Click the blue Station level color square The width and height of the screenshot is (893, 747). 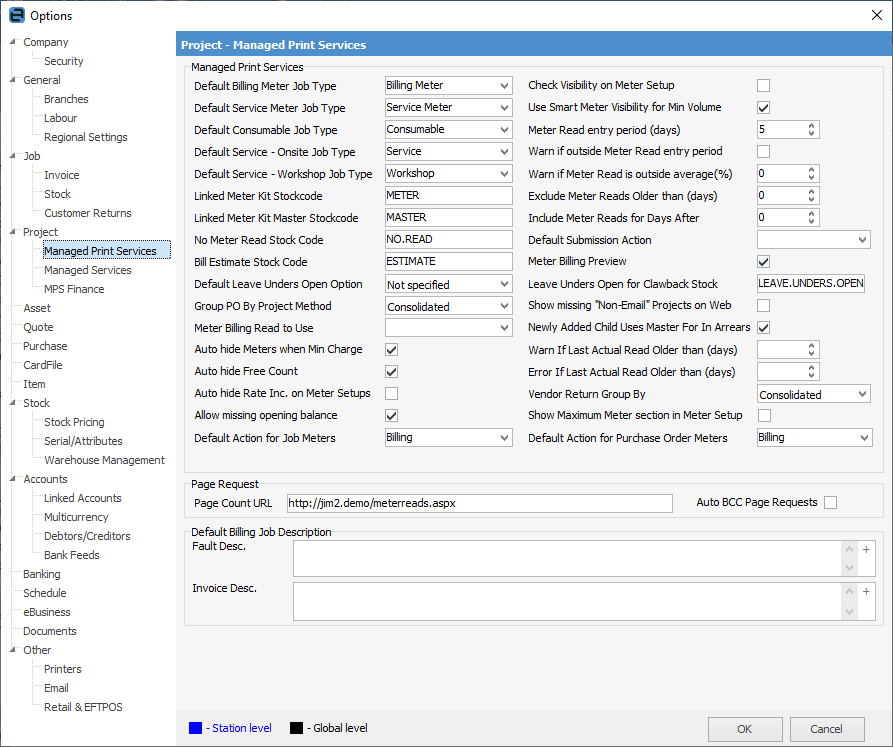click(x=195, y=728)
